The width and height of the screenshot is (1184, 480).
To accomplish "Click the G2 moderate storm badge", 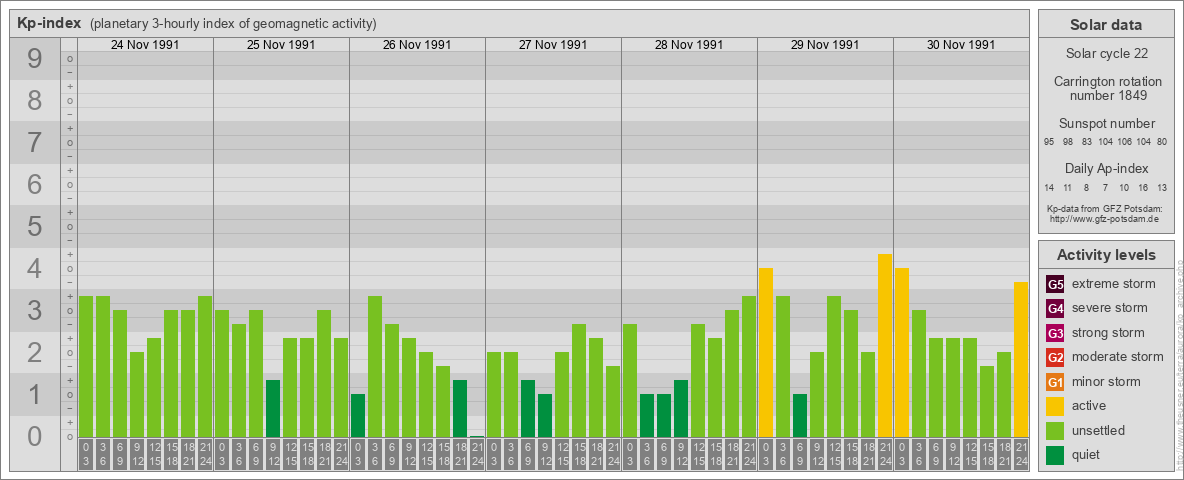I will [1055, 357].
